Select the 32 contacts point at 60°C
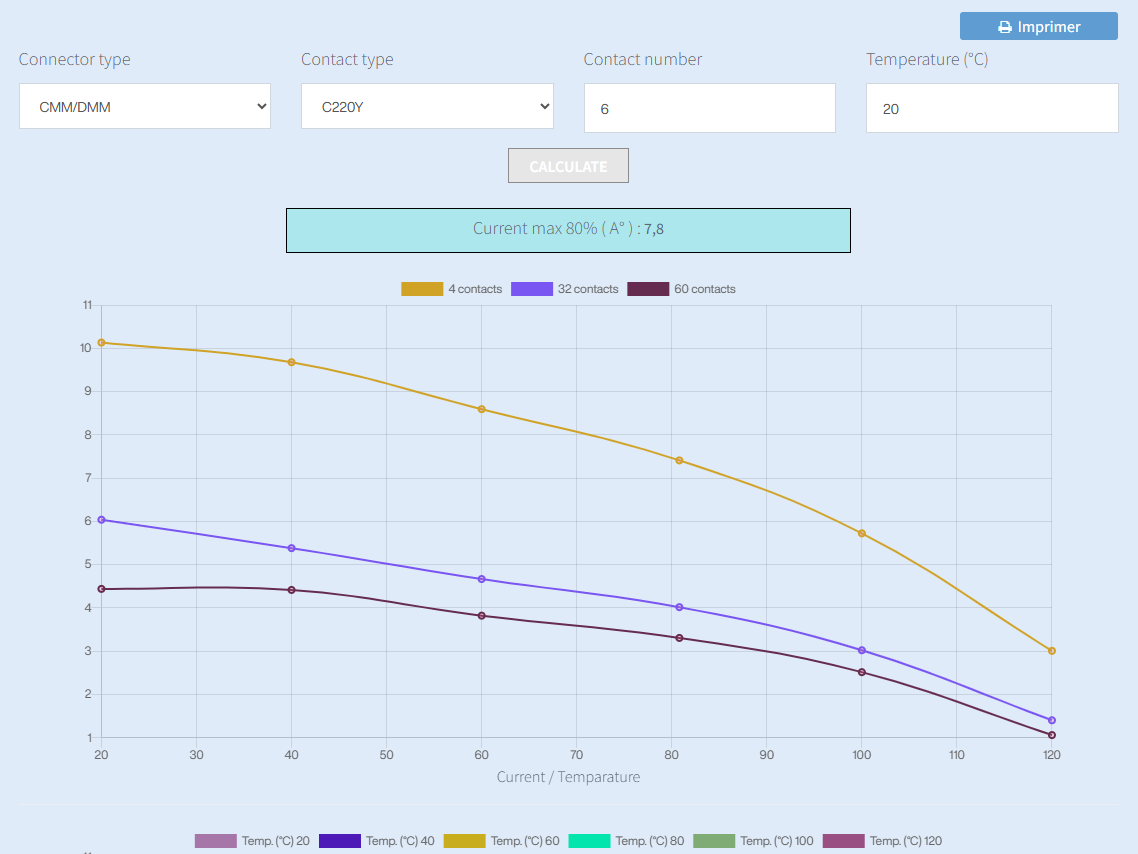 (x=481, y=579)
